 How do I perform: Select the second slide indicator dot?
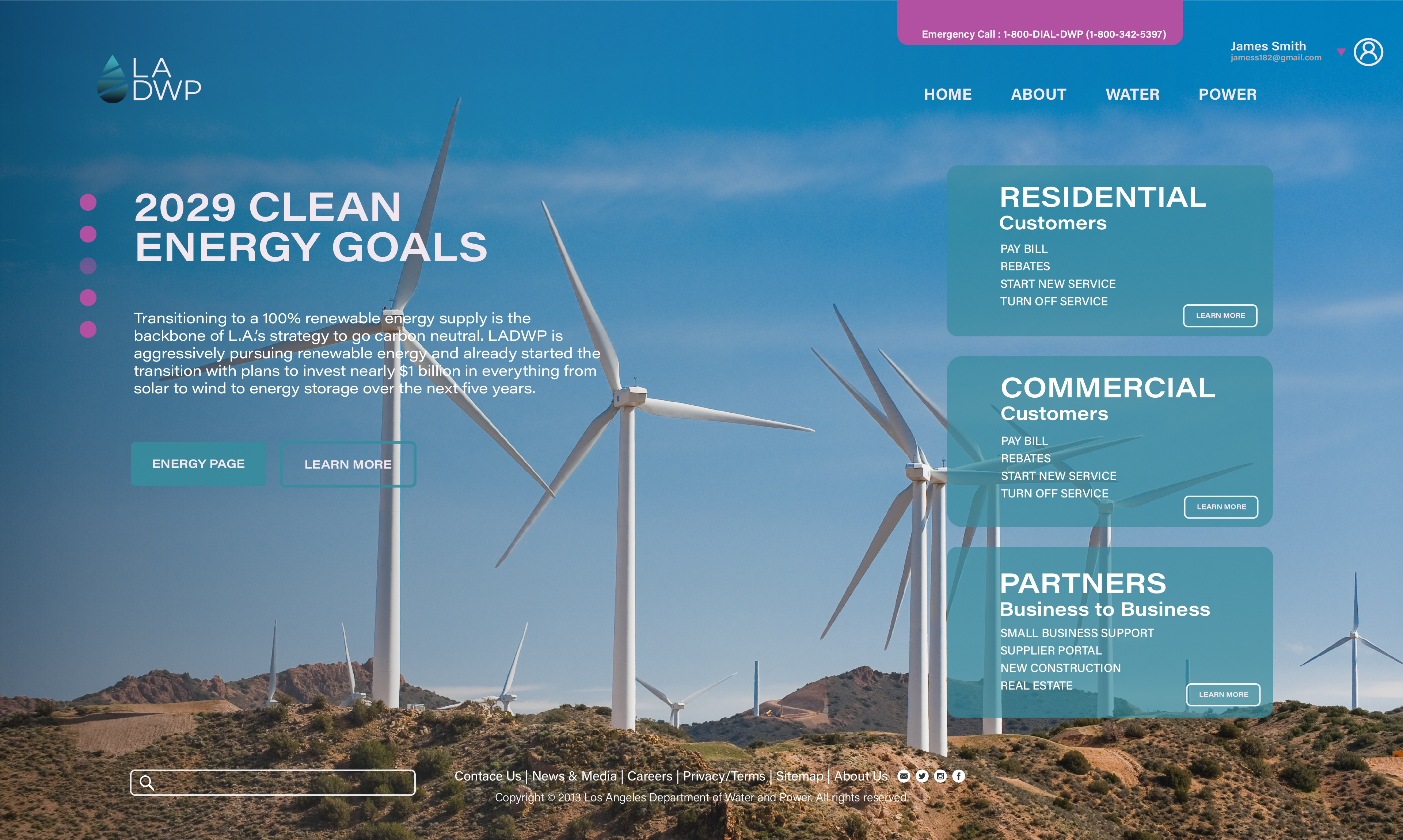coord(88,234)
